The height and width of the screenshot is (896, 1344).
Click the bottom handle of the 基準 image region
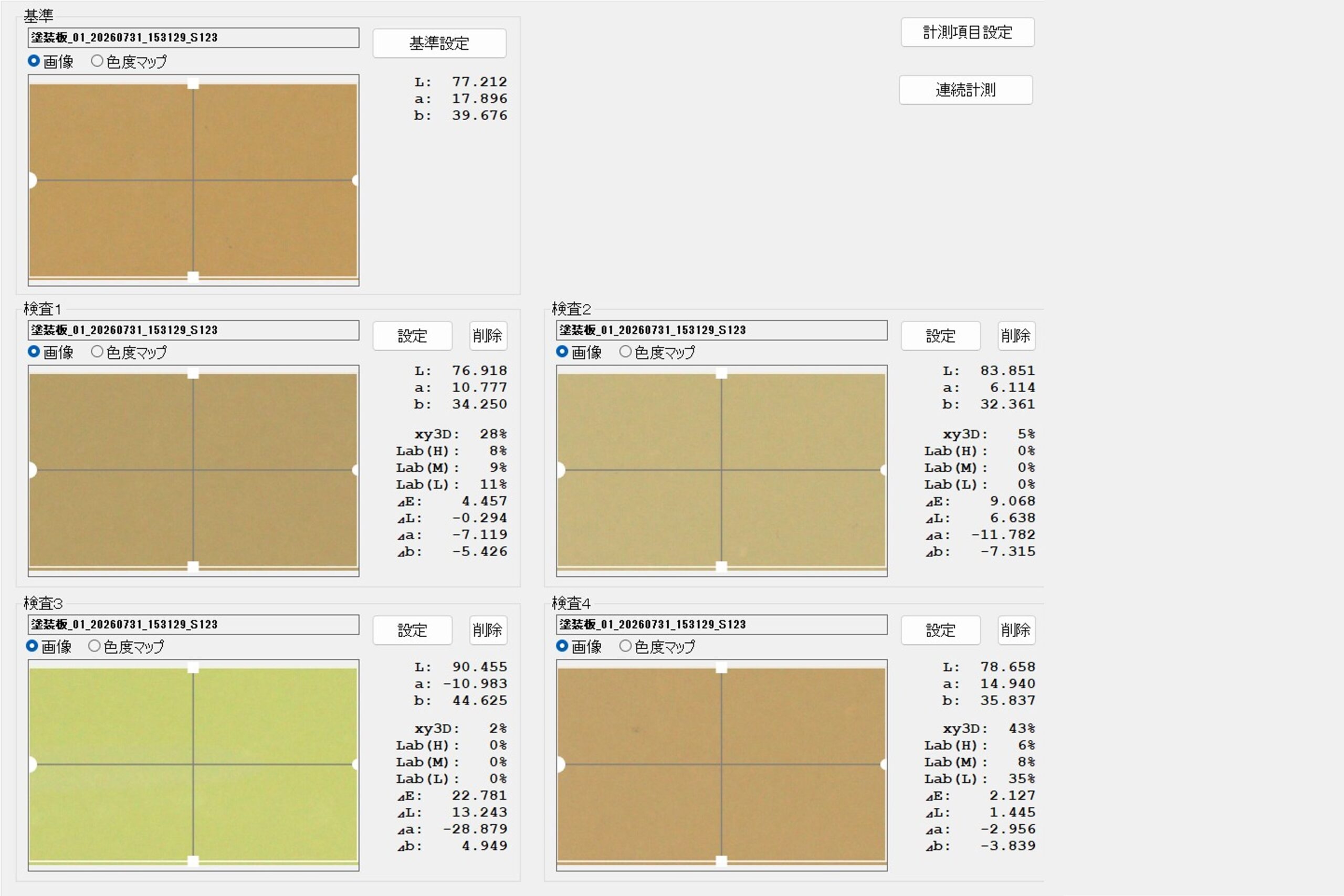(x=193, y=277)
